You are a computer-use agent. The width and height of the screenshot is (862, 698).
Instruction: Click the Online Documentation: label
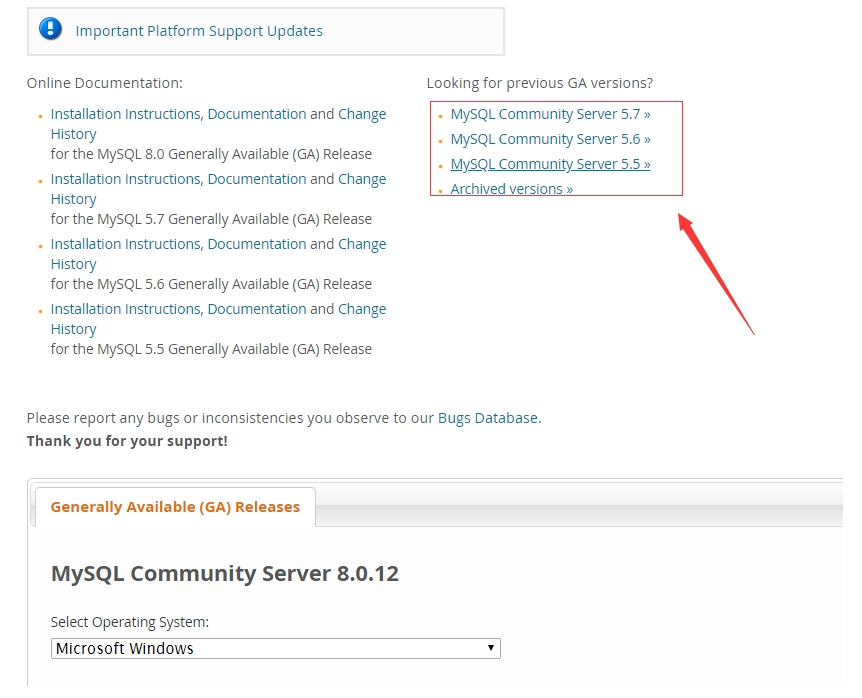(104, 83)
